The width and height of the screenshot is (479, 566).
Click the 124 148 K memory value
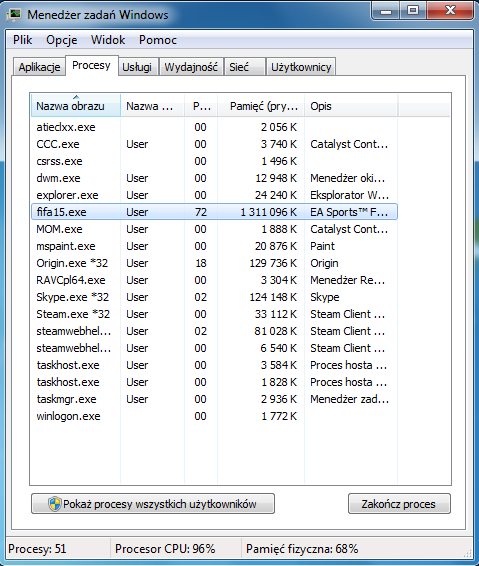tap(273, 297)
